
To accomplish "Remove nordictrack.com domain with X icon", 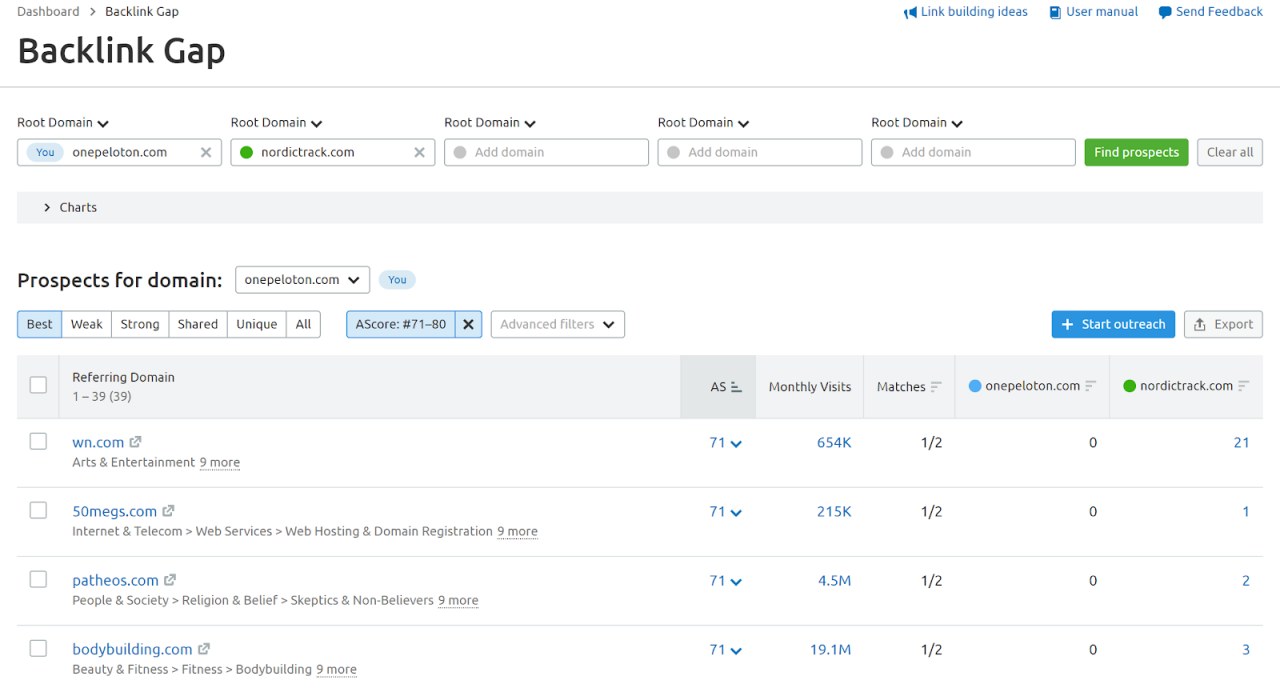I will tap(420, 152).
